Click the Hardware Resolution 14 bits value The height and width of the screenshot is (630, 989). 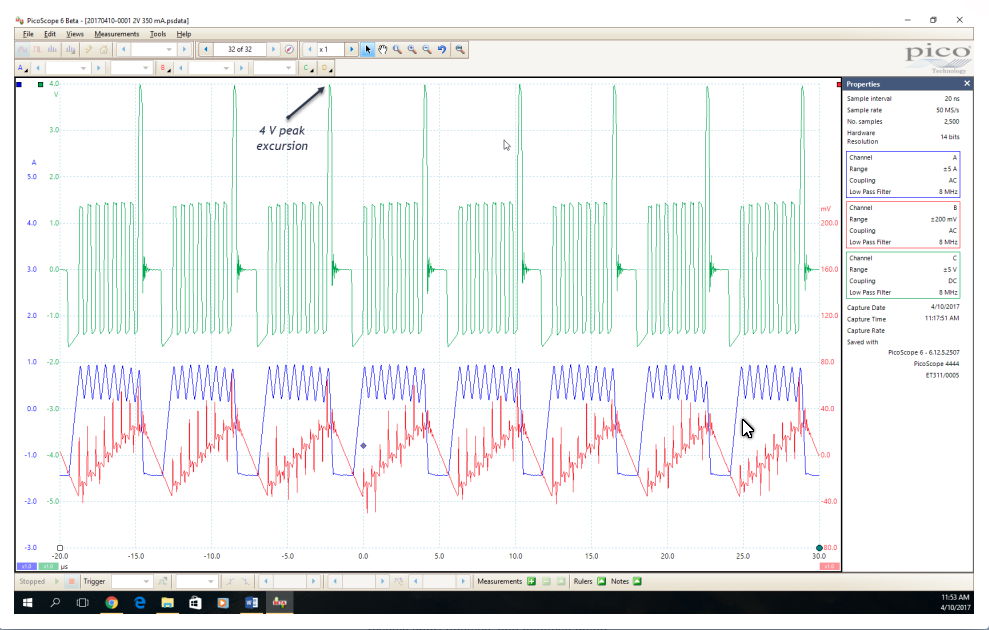(949, 137)
